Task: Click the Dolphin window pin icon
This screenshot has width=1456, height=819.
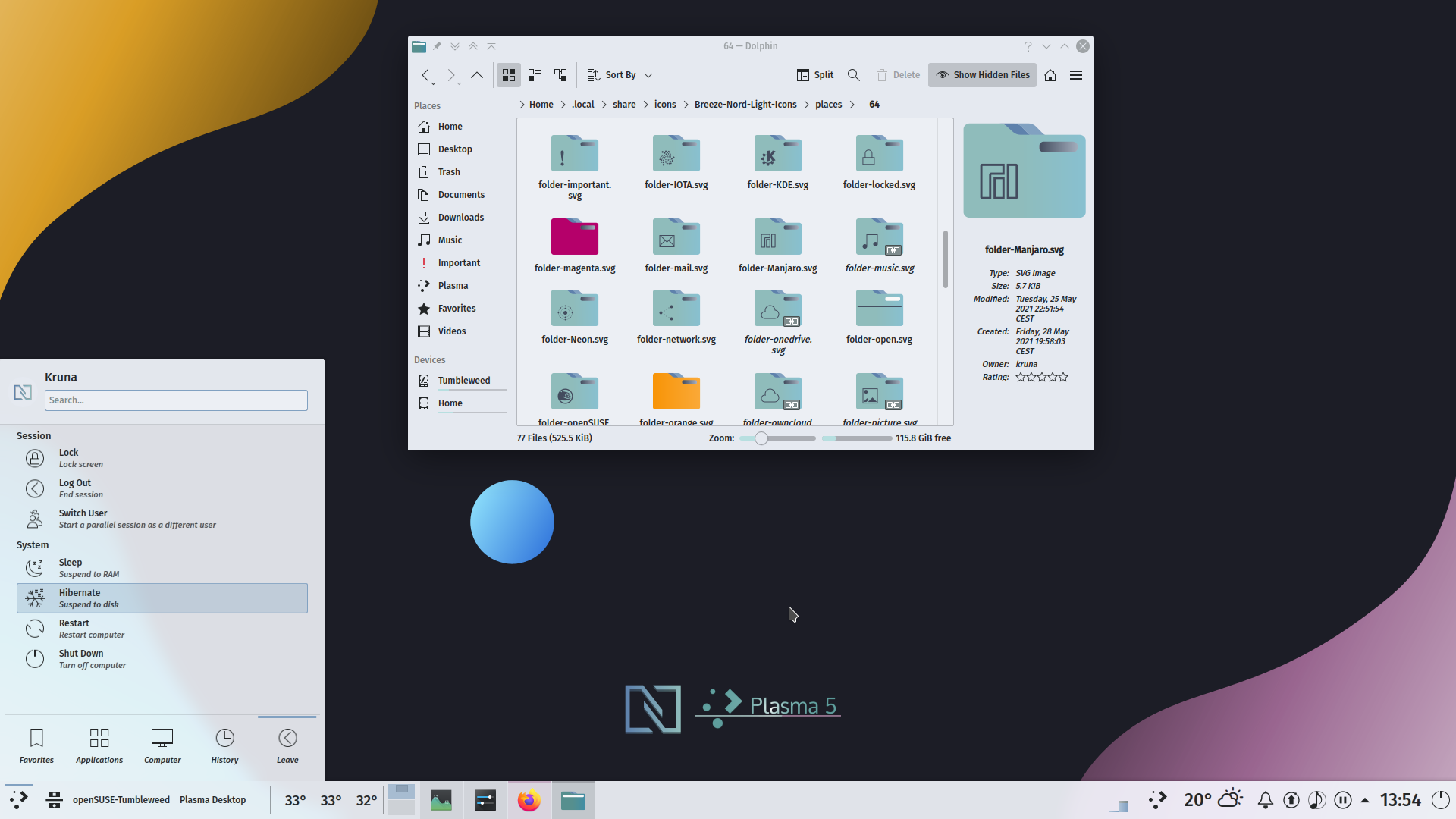Action: (x=437, y=46)
